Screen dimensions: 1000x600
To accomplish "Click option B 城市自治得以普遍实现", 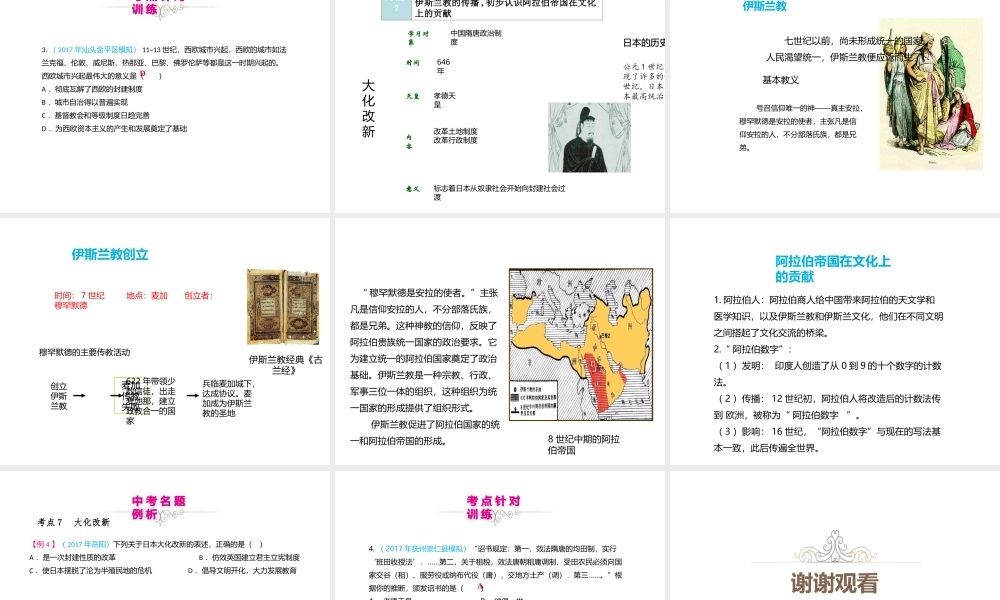I will (85, 102).
